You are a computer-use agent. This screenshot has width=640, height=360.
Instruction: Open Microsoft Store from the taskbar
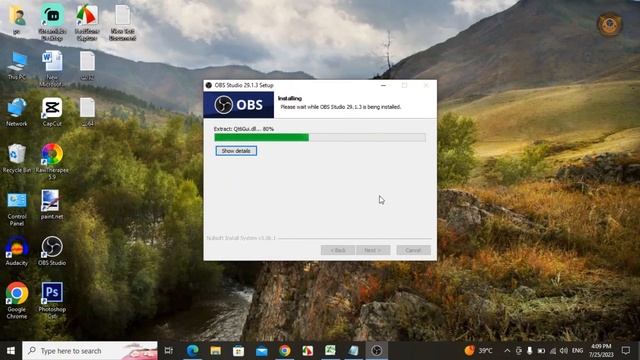click(238, 351)
